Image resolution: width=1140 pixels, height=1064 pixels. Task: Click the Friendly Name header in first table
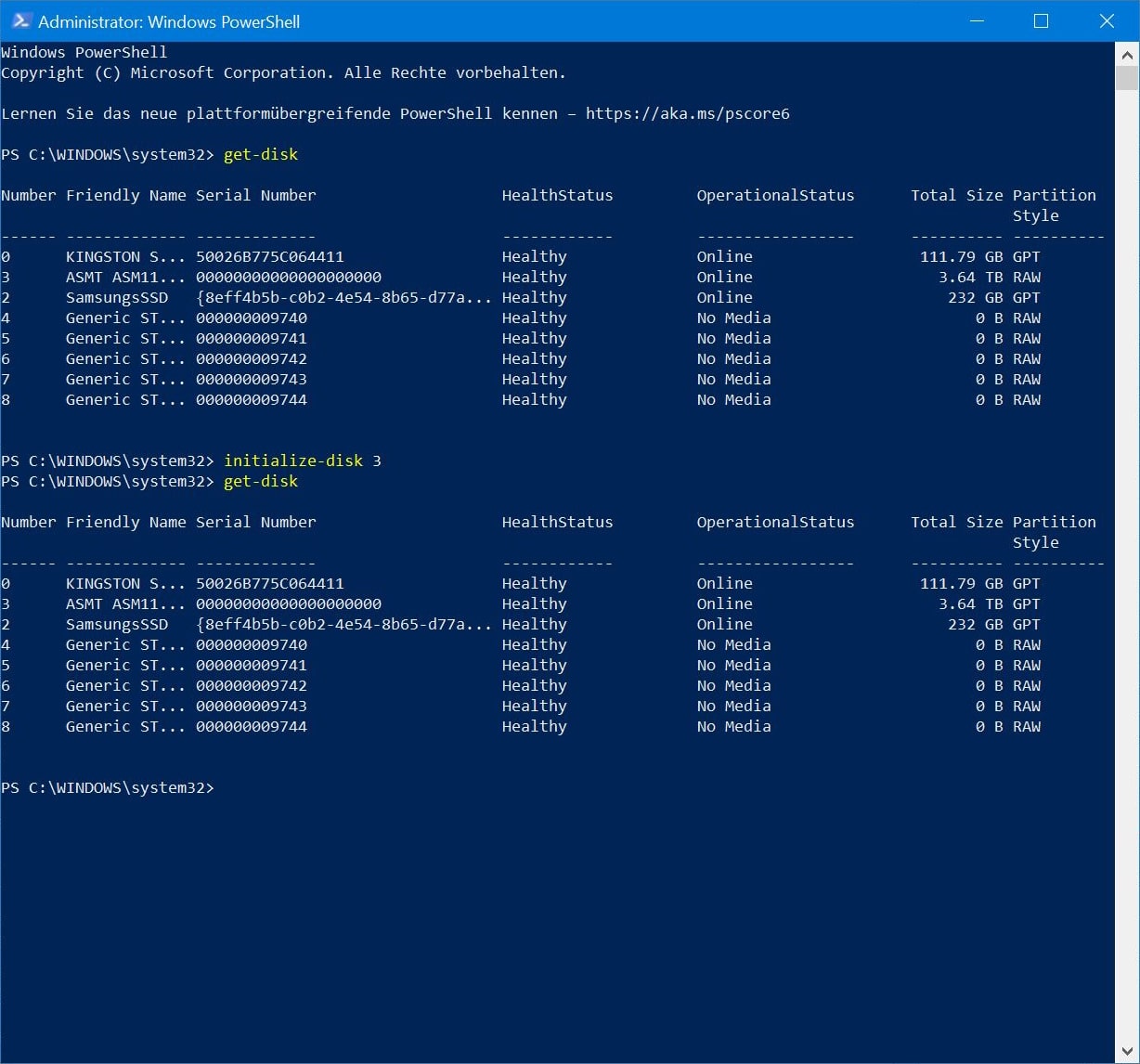126,195
